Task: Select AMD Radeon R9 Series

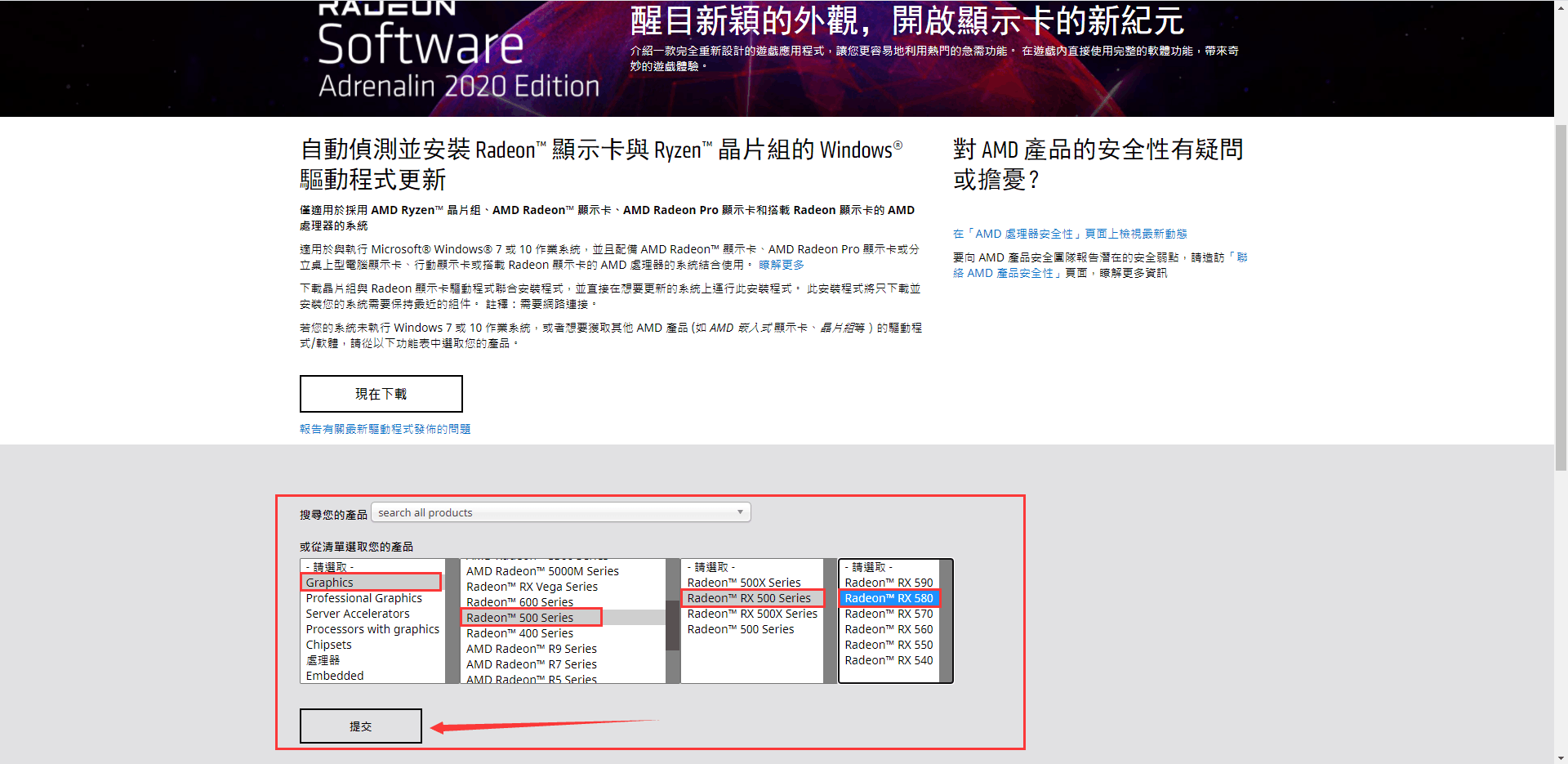Action: tap(563, 649)
